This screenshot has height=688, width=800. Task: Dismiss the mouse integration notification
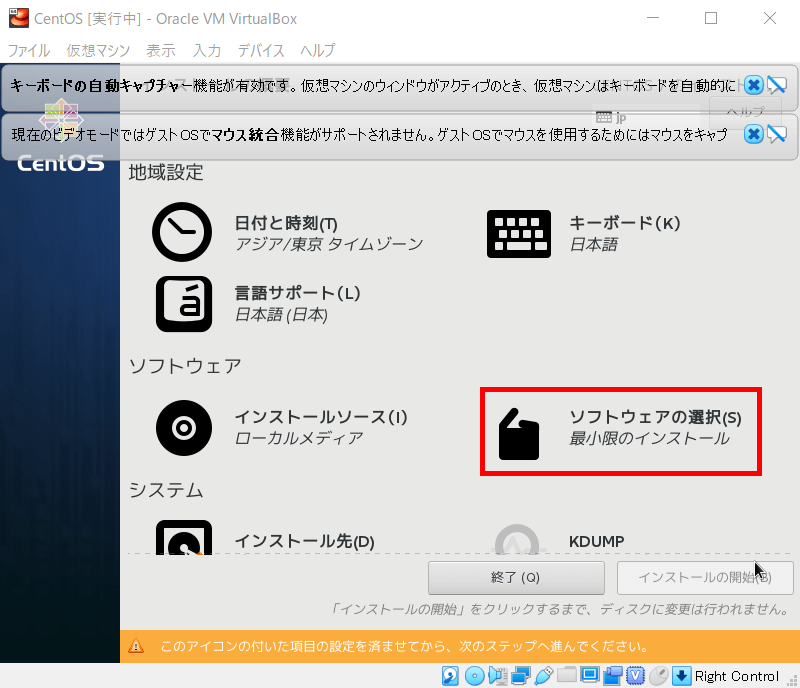754,134
